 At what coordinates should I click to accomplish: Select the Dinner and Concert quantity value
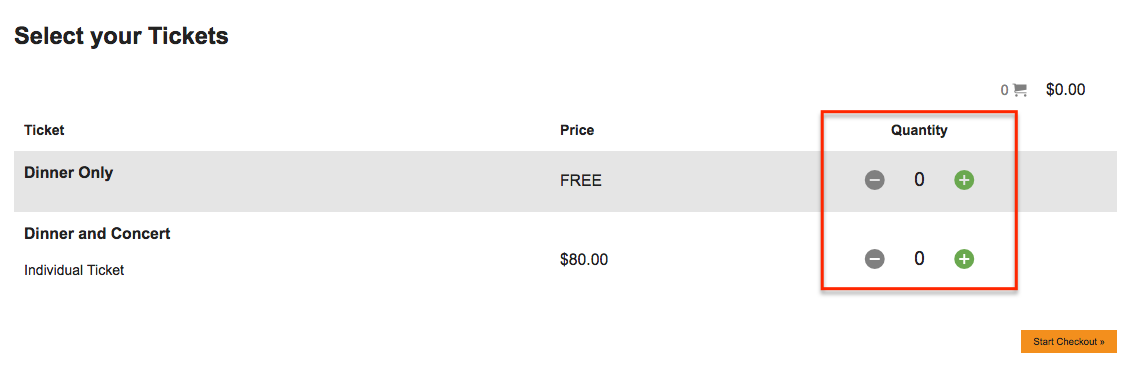tap(919, 259)
